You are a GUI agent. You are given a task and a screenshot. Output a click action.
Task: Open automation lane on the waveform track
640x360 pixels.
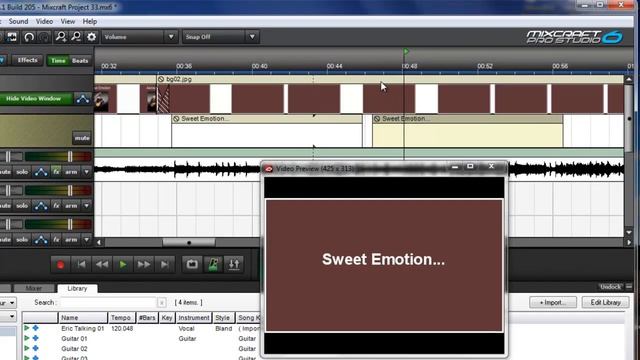click(x=41, y=172)
